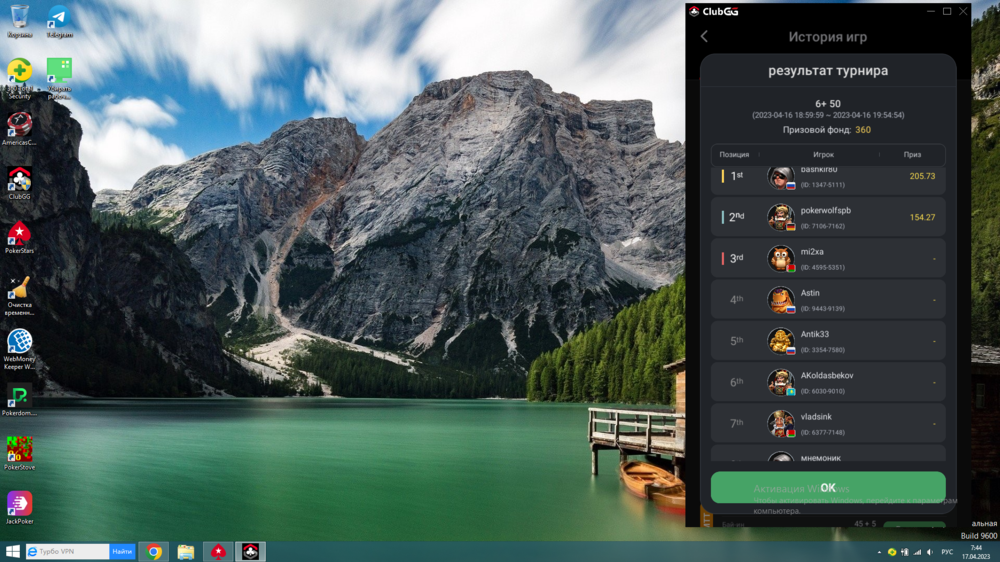Open the Recycle Bin icon
Viewport: 1000px width, 562px height.
[19, 18]
